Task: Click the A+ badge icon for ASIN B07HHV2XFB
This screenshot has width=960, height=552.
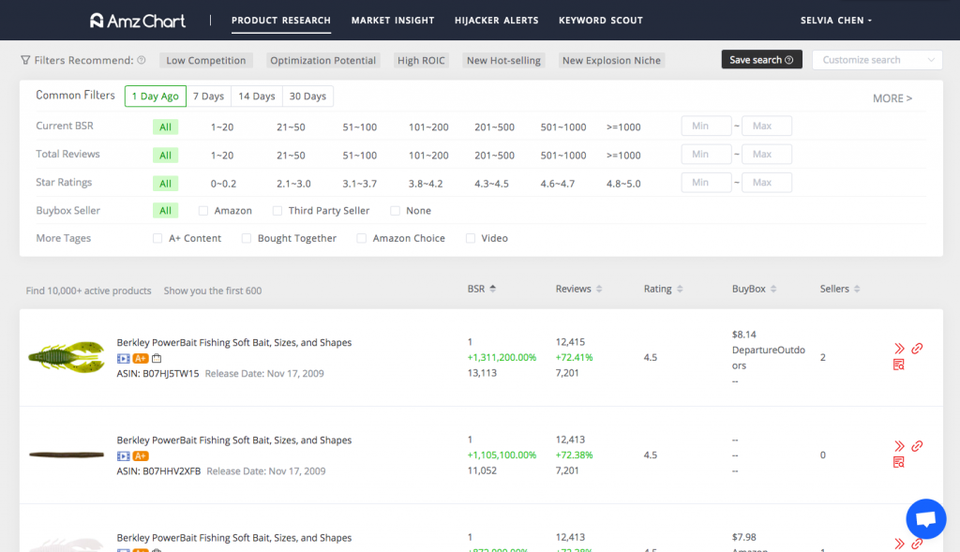Action: point(140,456)
